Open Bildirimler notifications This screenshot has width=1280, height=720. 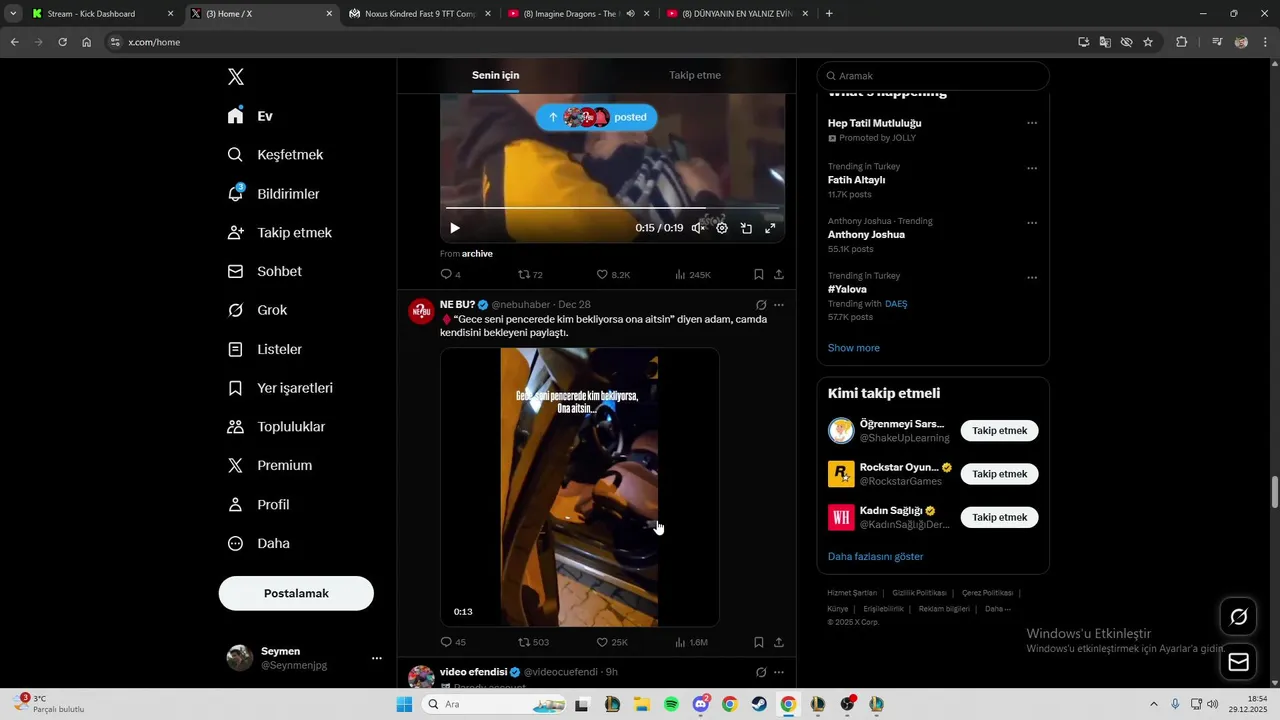click(273, 194)
